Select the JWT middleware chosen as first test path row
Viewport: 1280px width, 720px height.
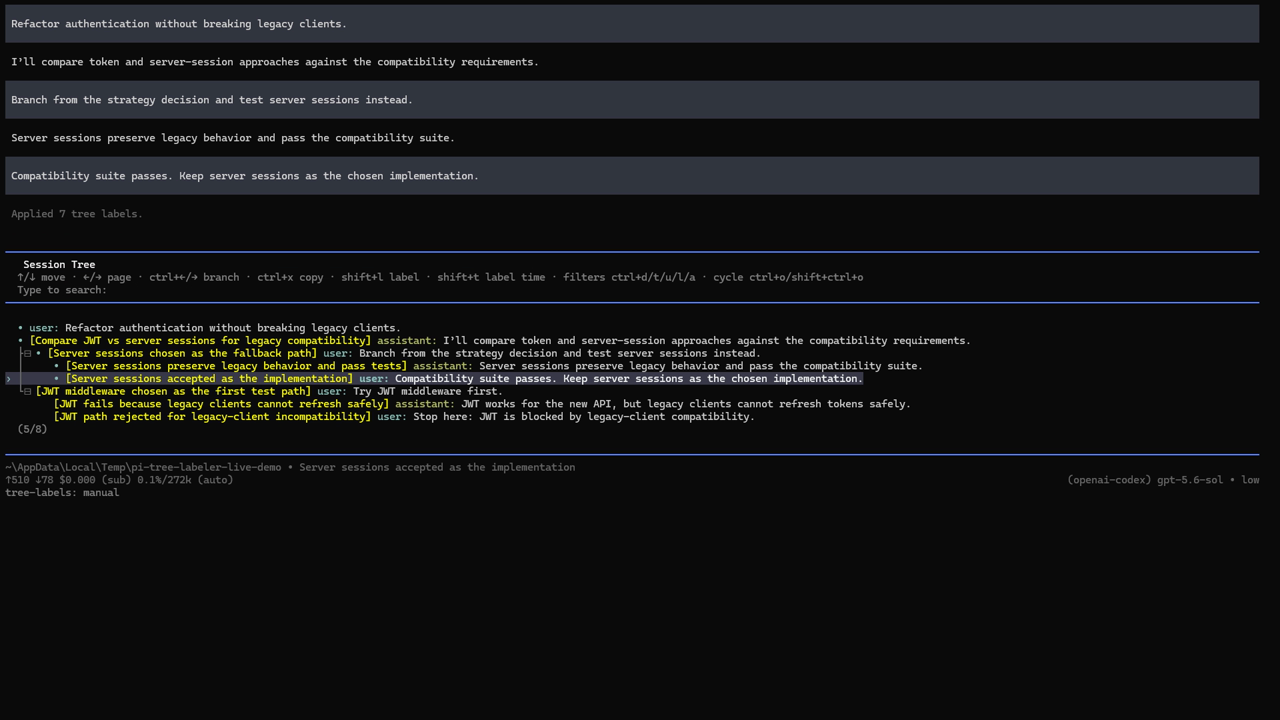268,391
